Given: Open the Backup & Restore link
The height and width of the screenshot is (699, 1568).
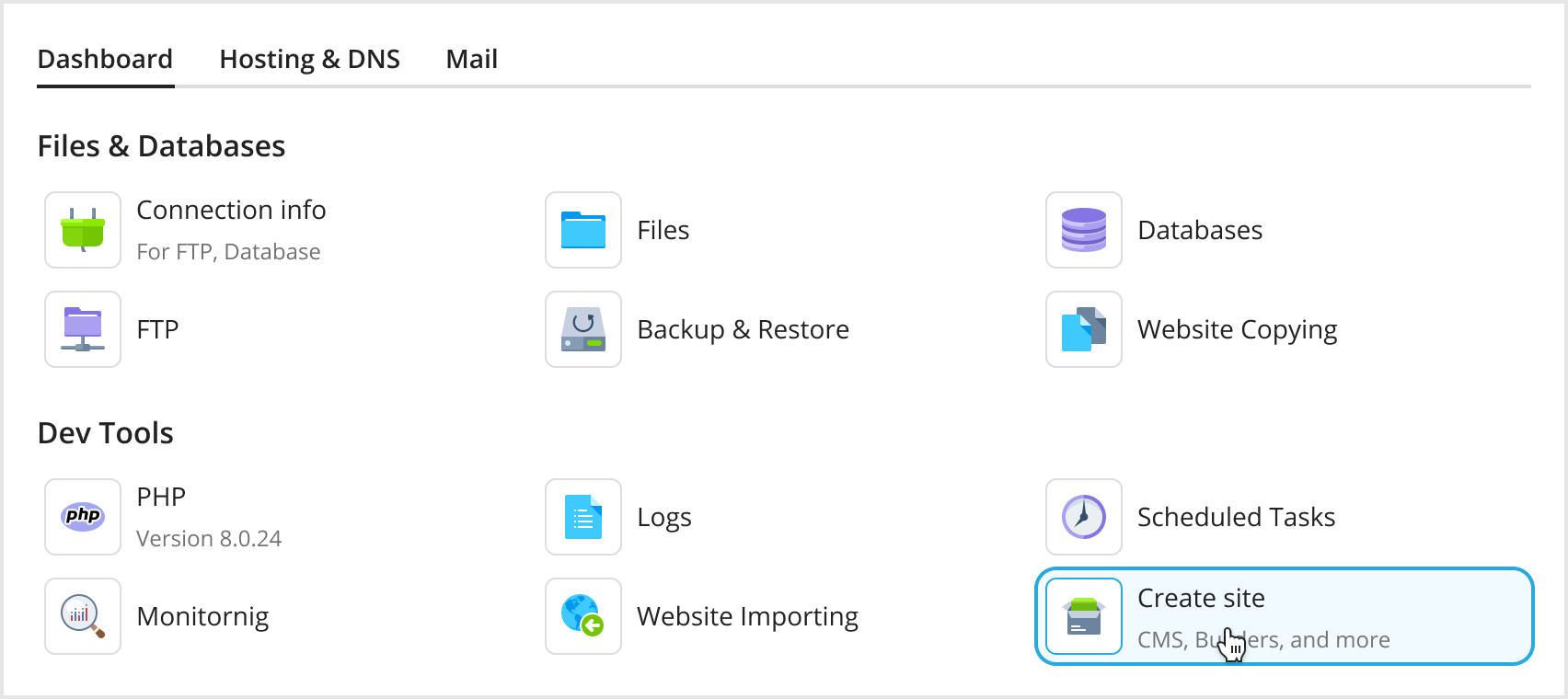Looking at the screenshot, I should pyautogui.click(x=743, y=329).
